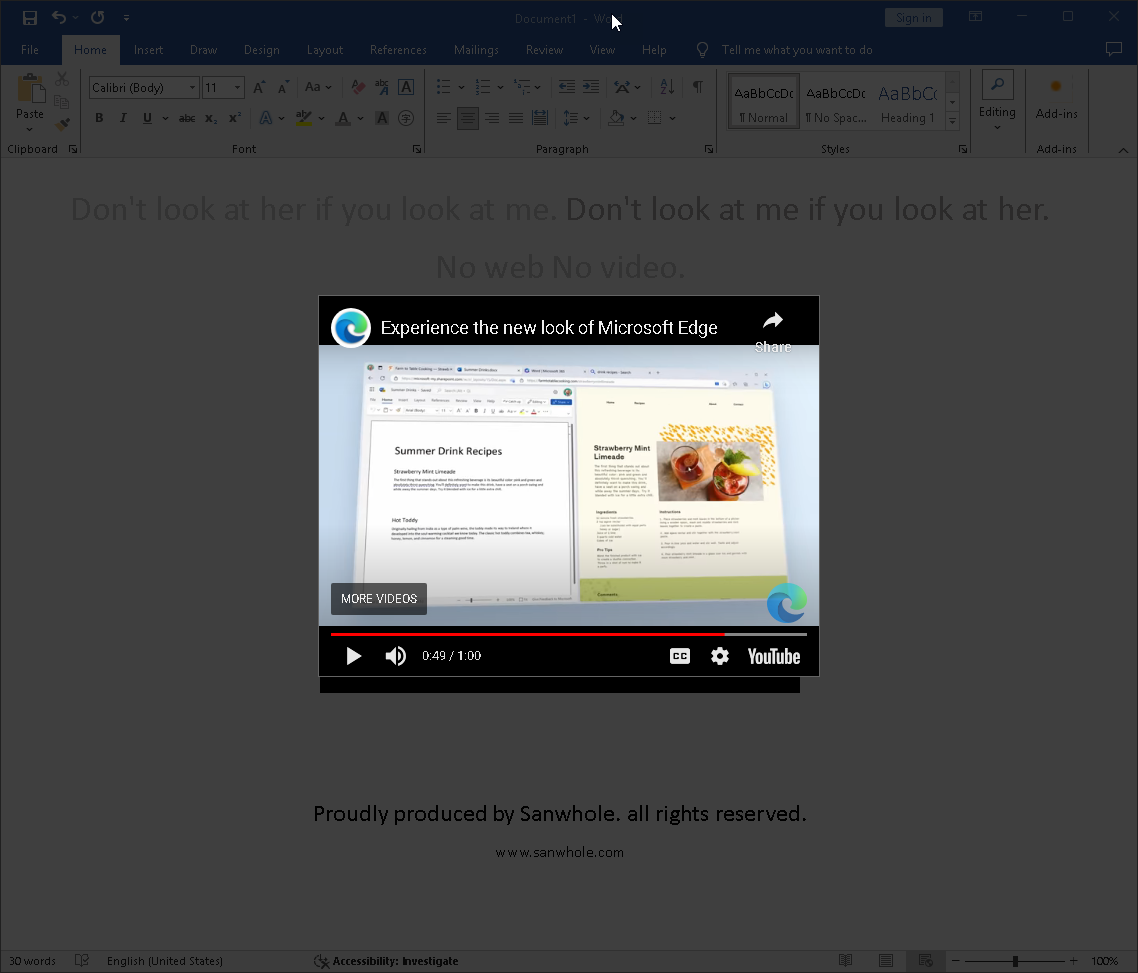
Task: Switch to the References tab
Action: (398, 50)
